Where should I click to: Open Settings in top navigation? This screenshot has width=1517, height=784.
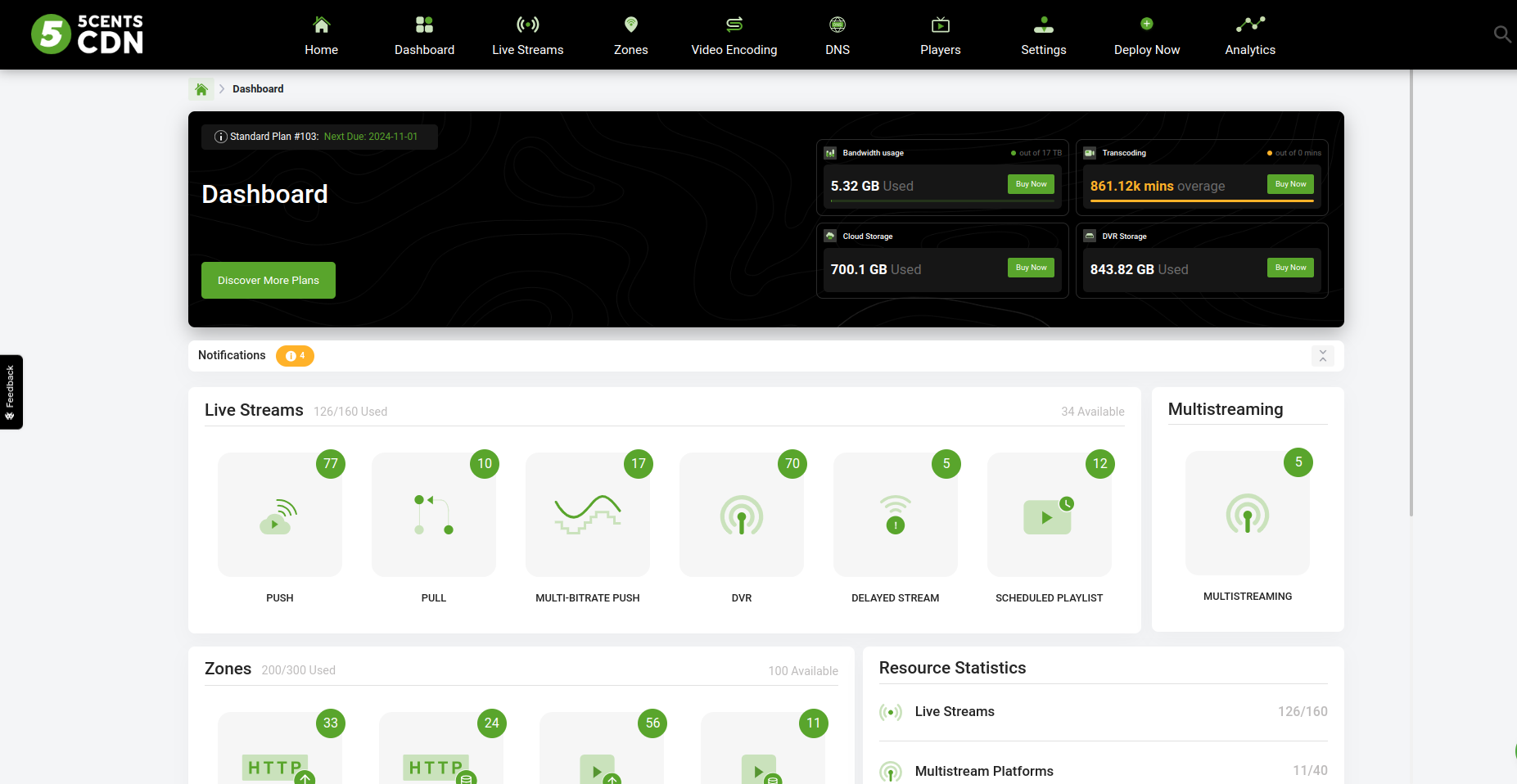point(1044,36)
